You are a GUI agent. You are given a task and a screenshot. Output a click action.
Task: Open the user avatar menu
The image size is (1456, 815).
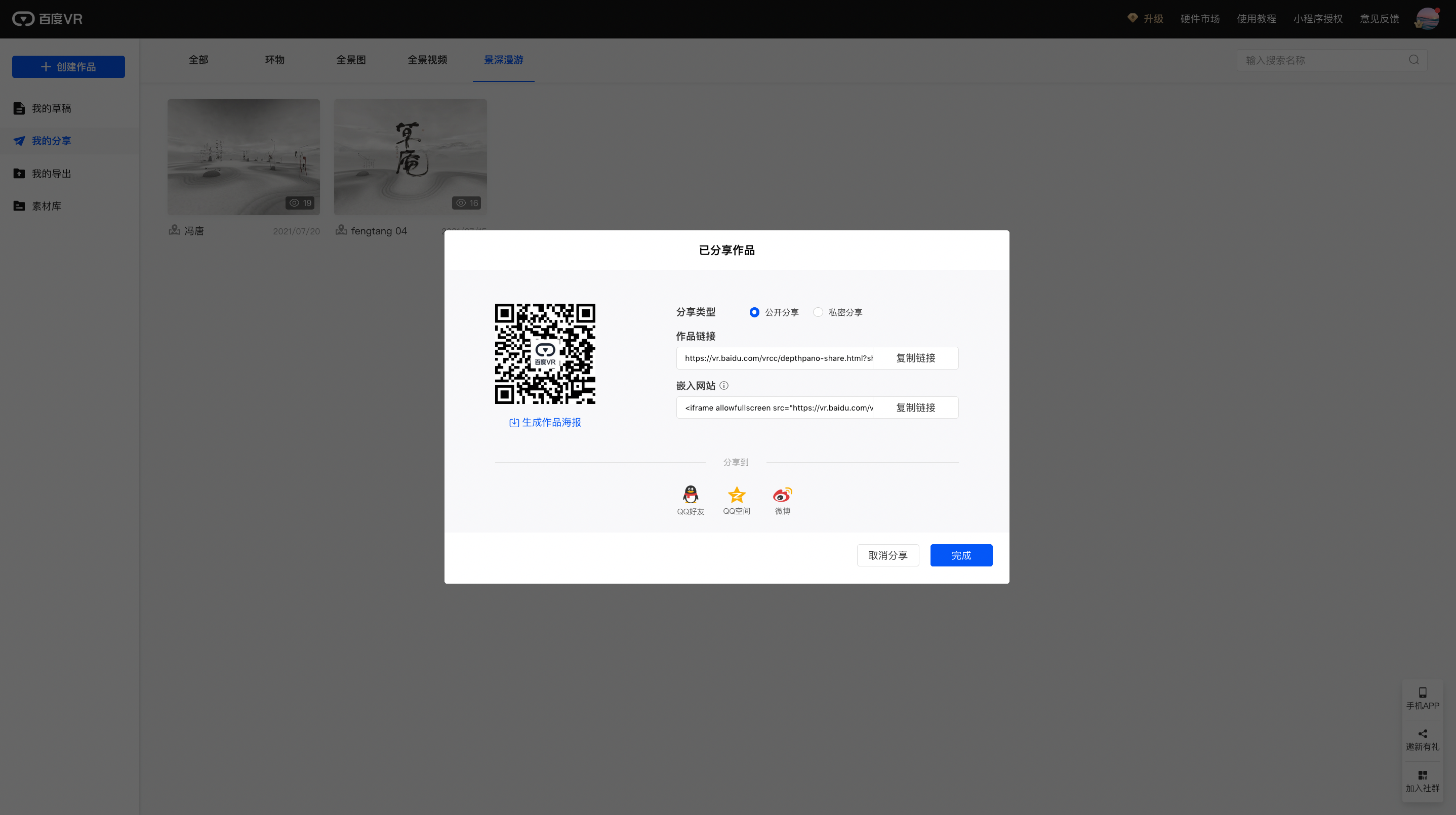1427,19
